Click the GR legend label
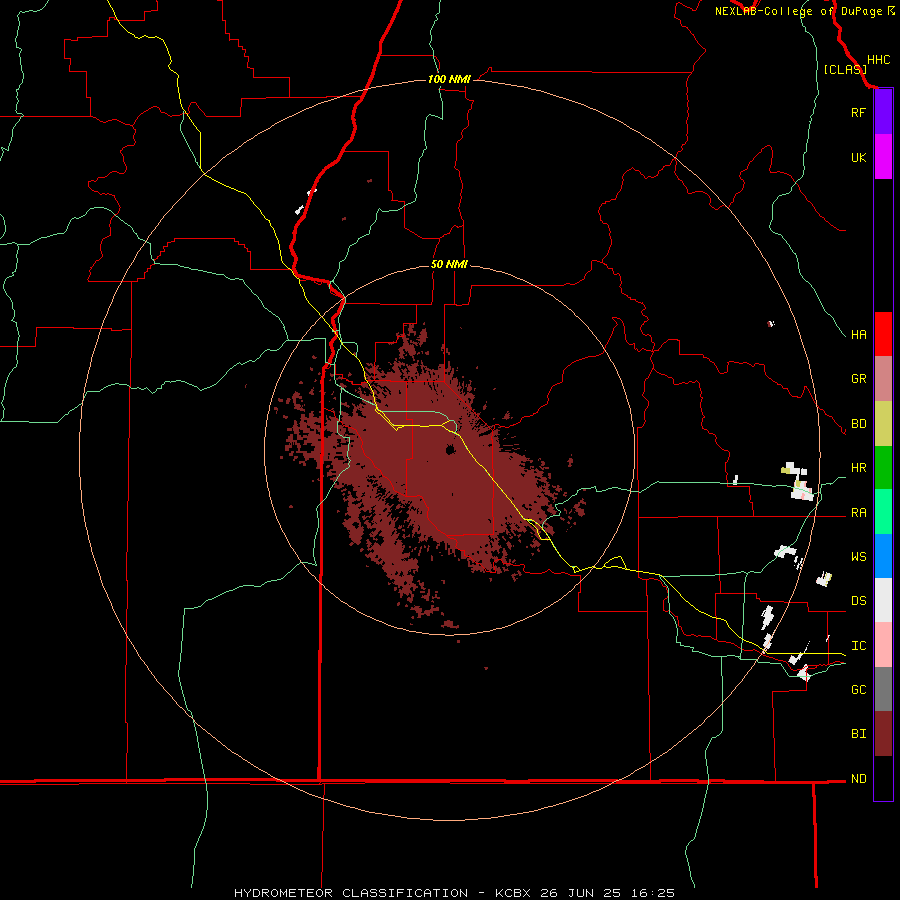Image resolution: width=900 pixels, height=900 pixels. tap(858, 379)
